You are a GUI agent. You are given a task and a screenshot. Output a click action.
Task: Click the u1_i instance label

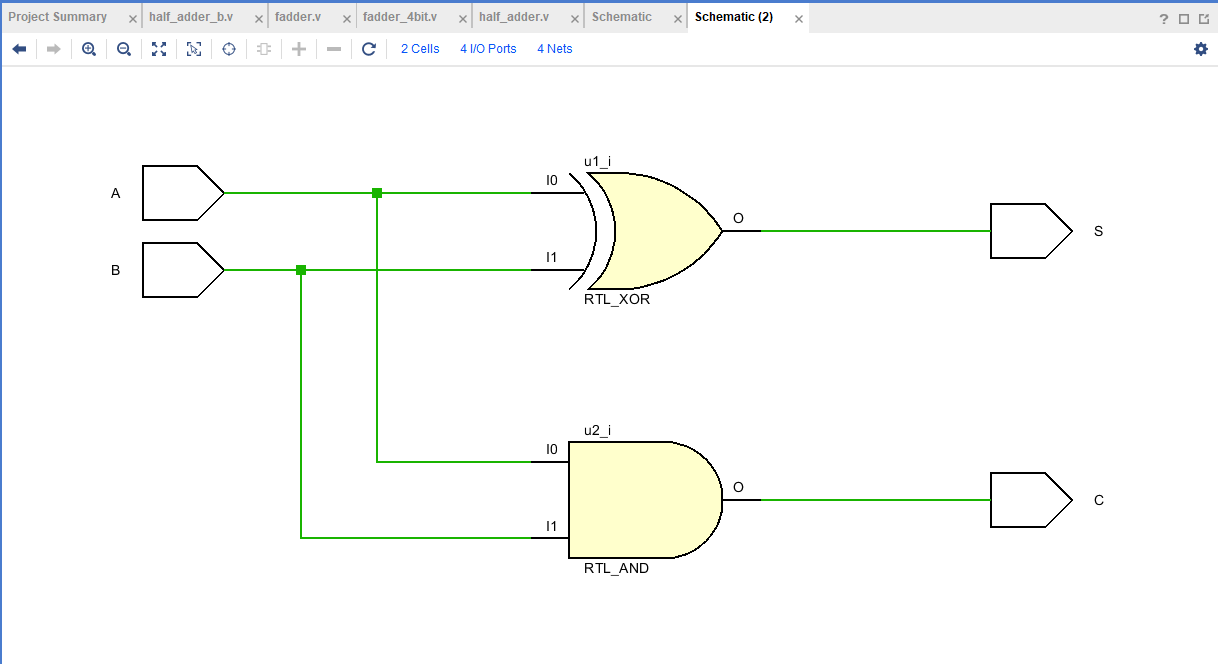[598, 161]
